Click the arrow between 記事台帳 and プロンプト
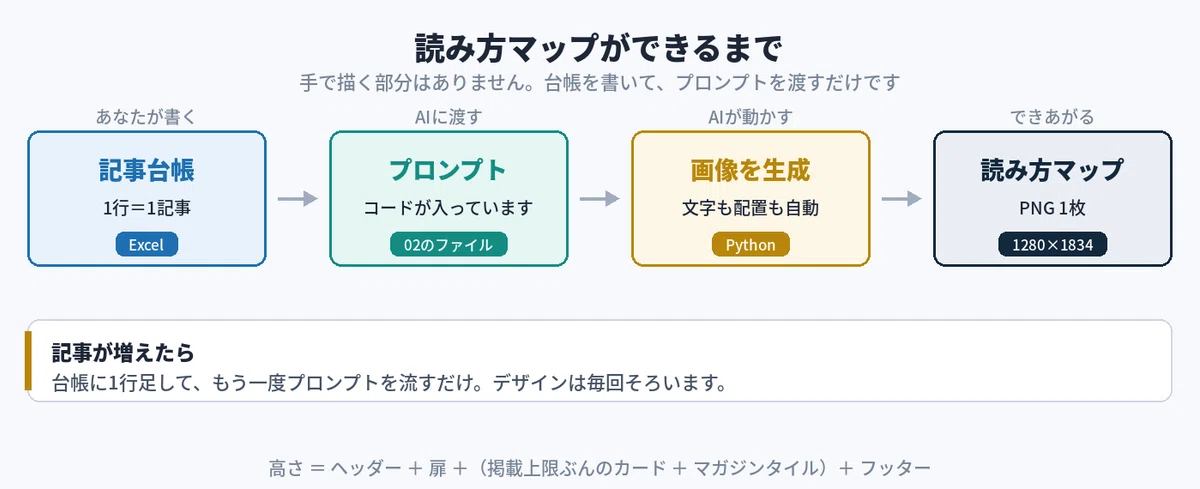The width and height of the screenshot is (1200, 489). (x=297, y=199)
